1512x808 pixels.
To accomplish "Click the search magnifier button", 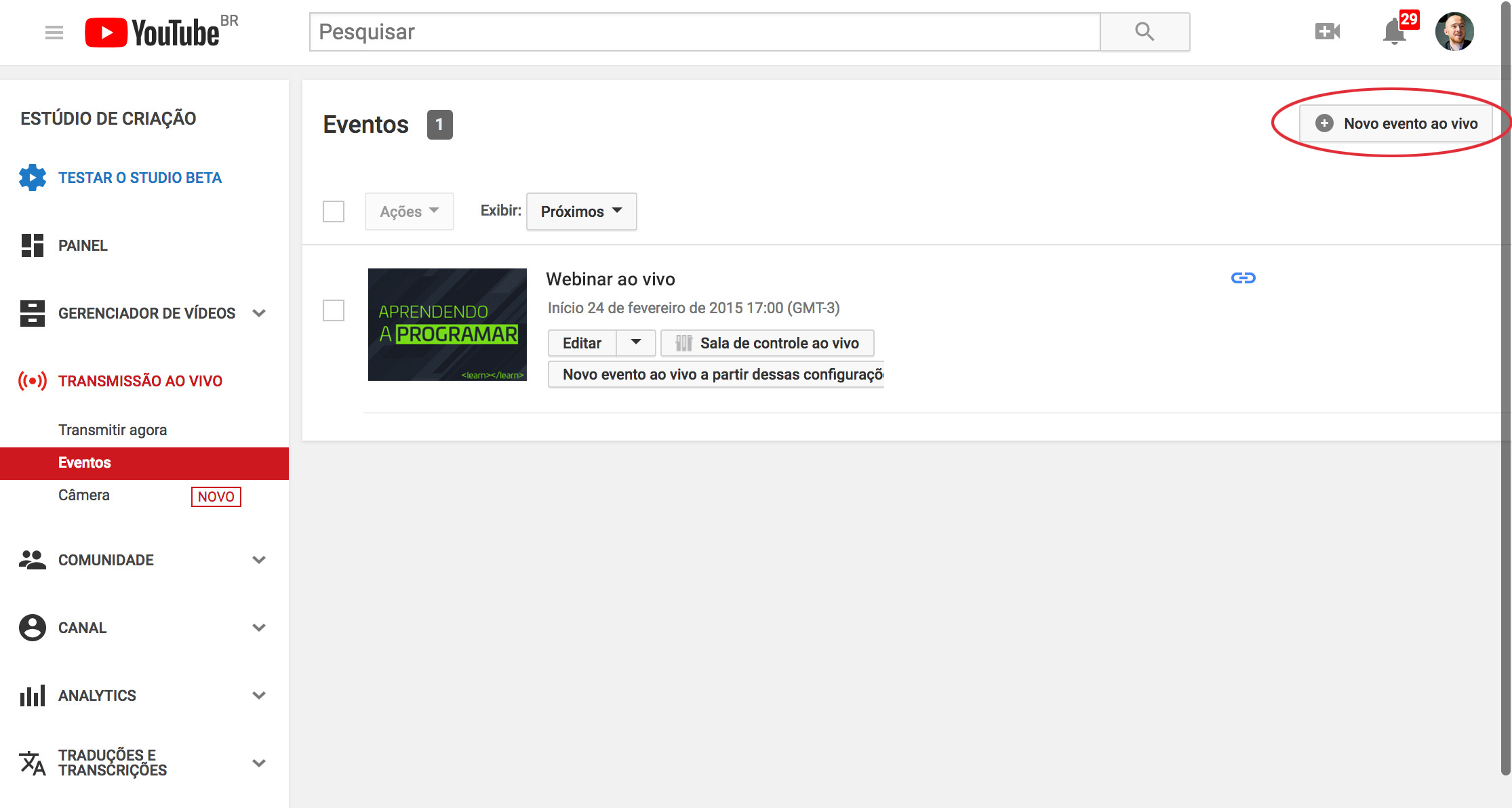I will [x=1145, y=32].
